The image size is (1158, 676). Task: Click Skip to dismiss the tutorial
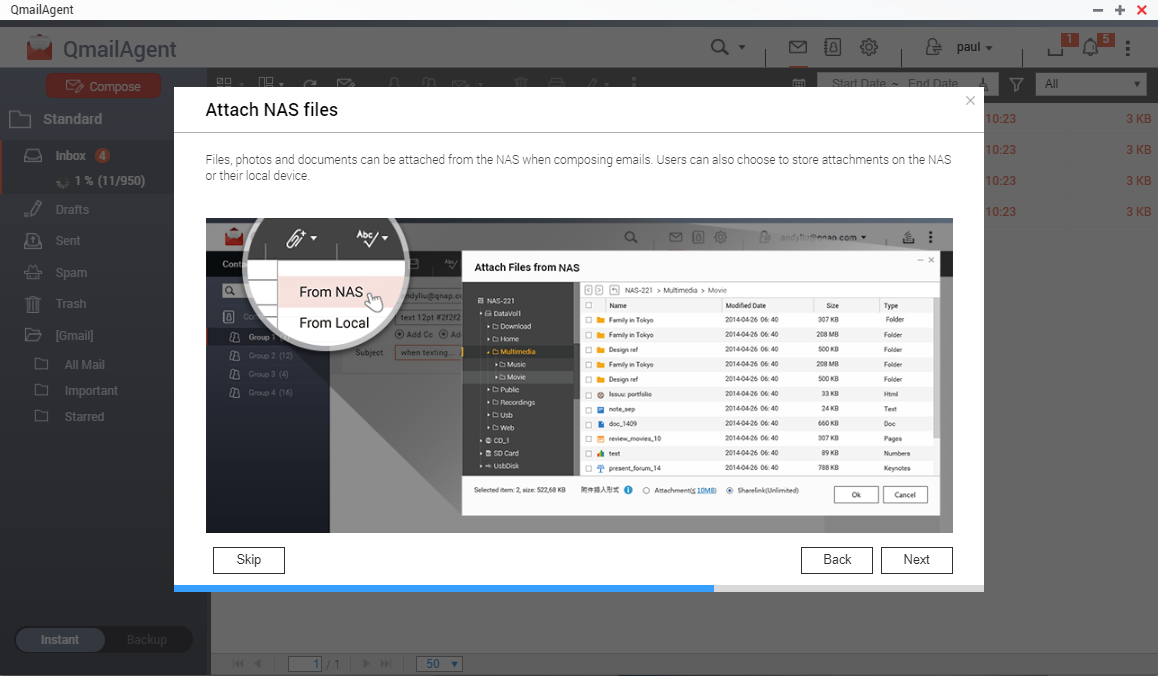point(249,560)
